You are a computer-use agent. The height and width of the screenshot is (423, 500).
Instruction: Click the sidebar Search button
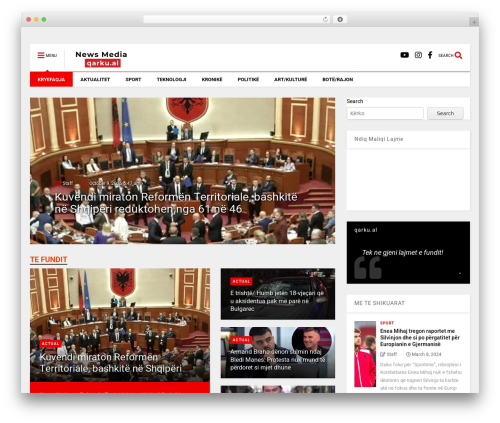pos(445,113)
